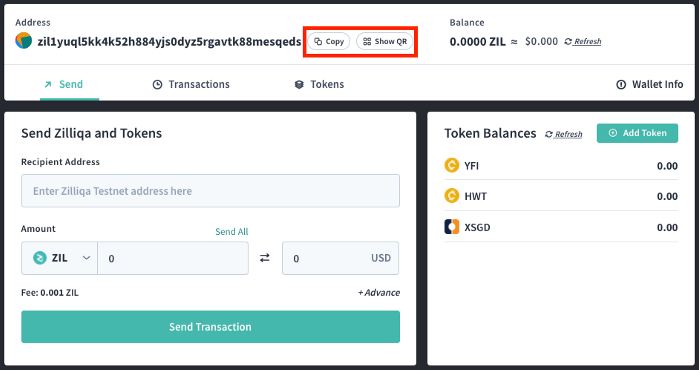
Task: Open the Tokens tab
Action: pyautogui.click(x=320, y=84)
